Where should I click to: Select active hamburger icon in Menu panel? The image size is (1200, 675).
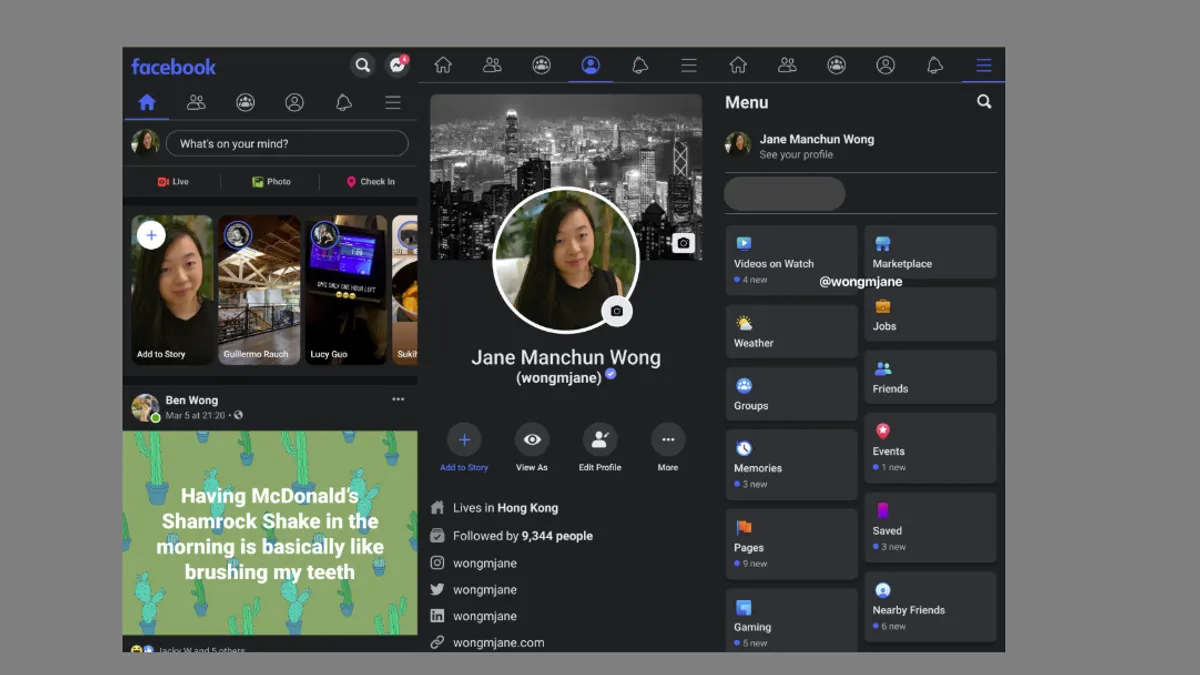coord(984,65)
